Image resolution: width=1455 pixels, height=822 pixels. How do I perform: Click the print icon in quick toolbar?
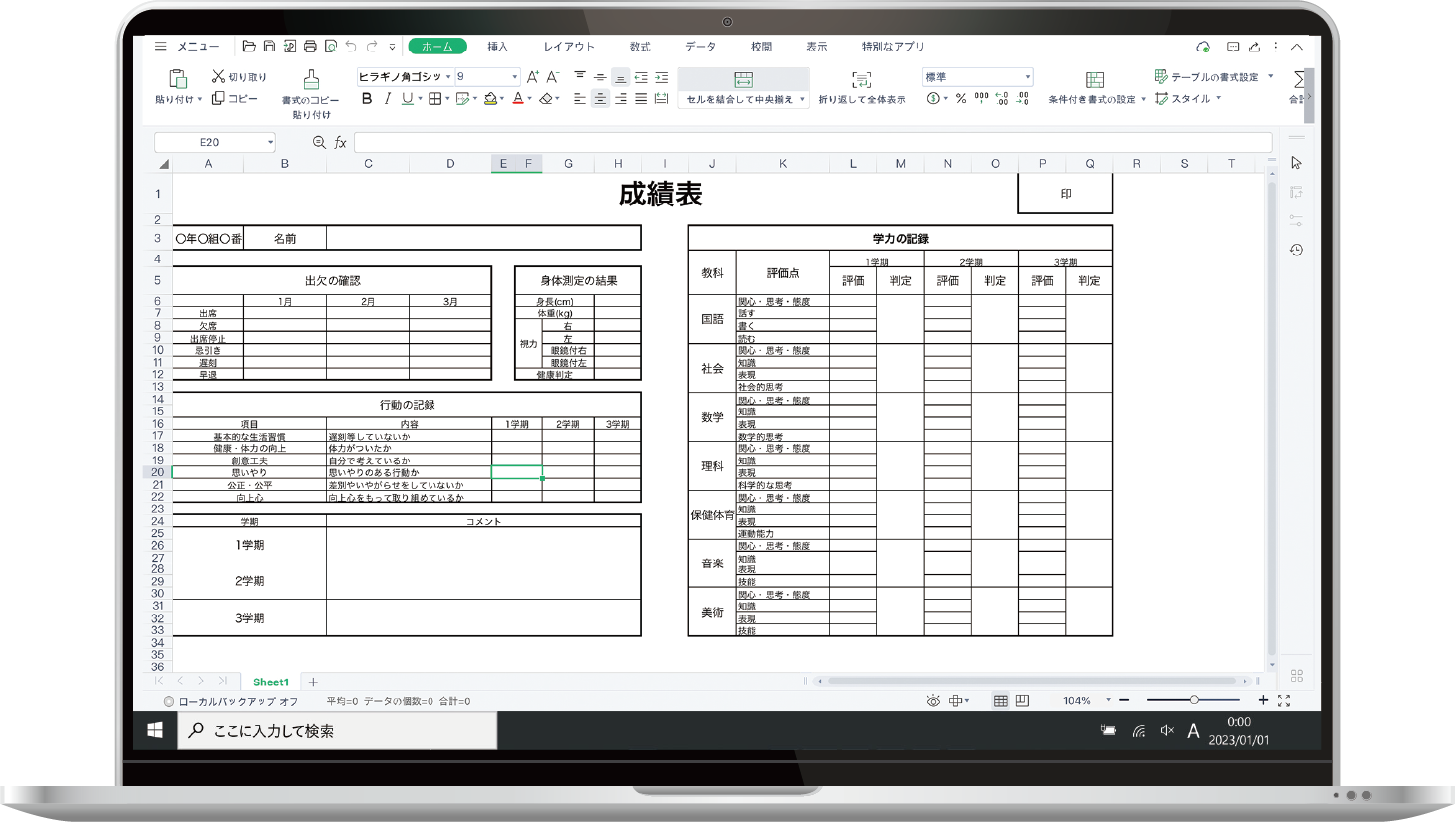click(310, 47)
